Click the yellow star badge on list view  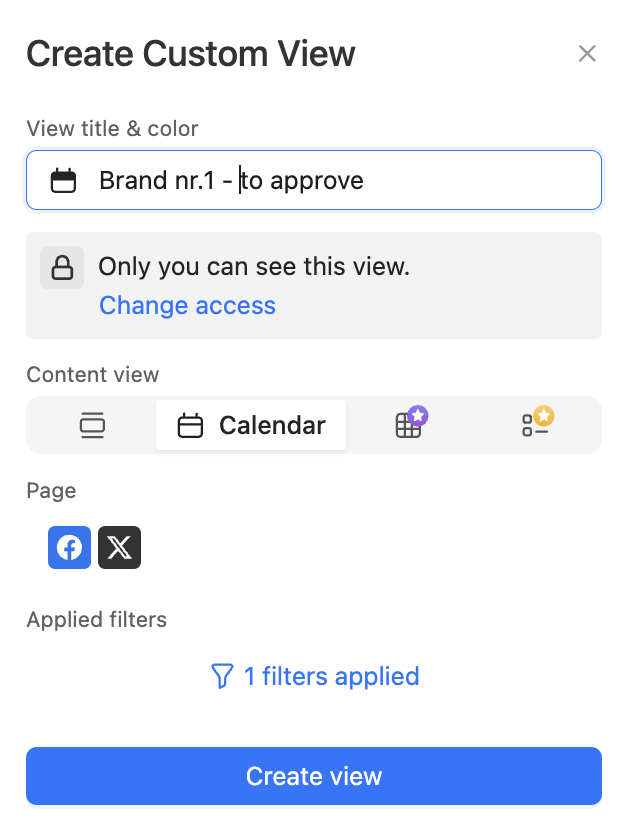[545, 415]
